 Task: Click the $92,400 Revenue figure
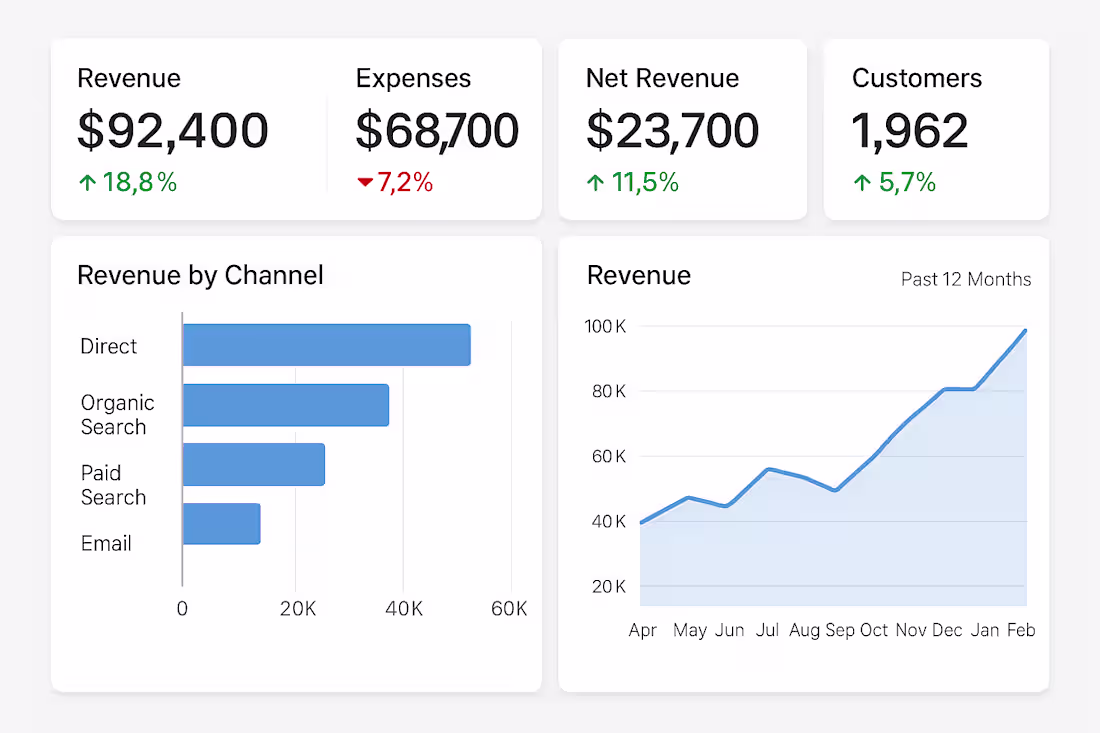(x=172, y=130)
